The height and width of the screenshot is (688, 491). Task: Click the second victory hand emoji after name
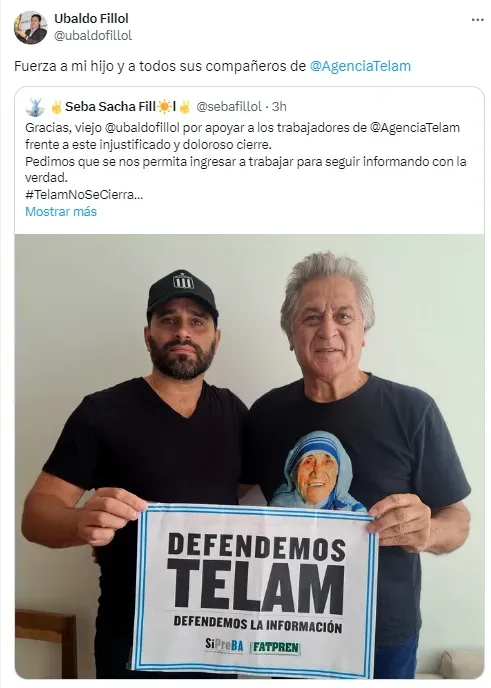[185, 107]
